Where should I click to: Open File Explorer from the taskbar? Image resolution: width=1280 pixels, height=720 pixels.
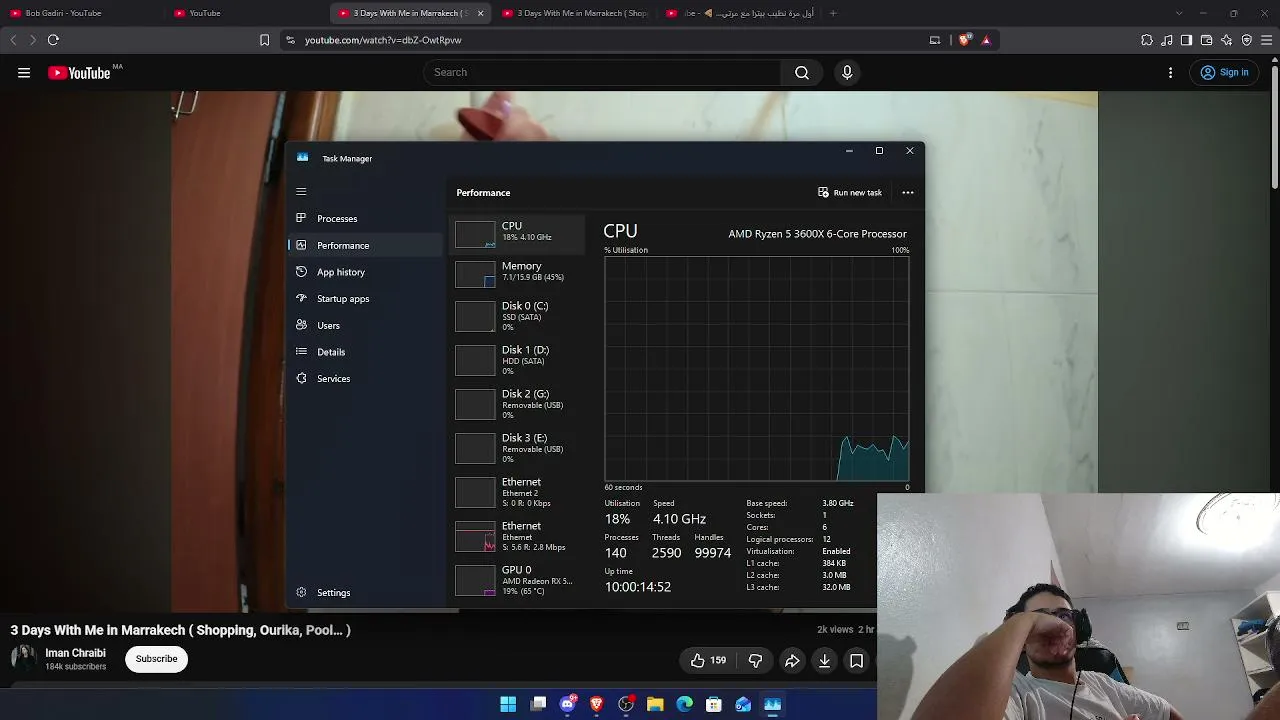[655, 705]
